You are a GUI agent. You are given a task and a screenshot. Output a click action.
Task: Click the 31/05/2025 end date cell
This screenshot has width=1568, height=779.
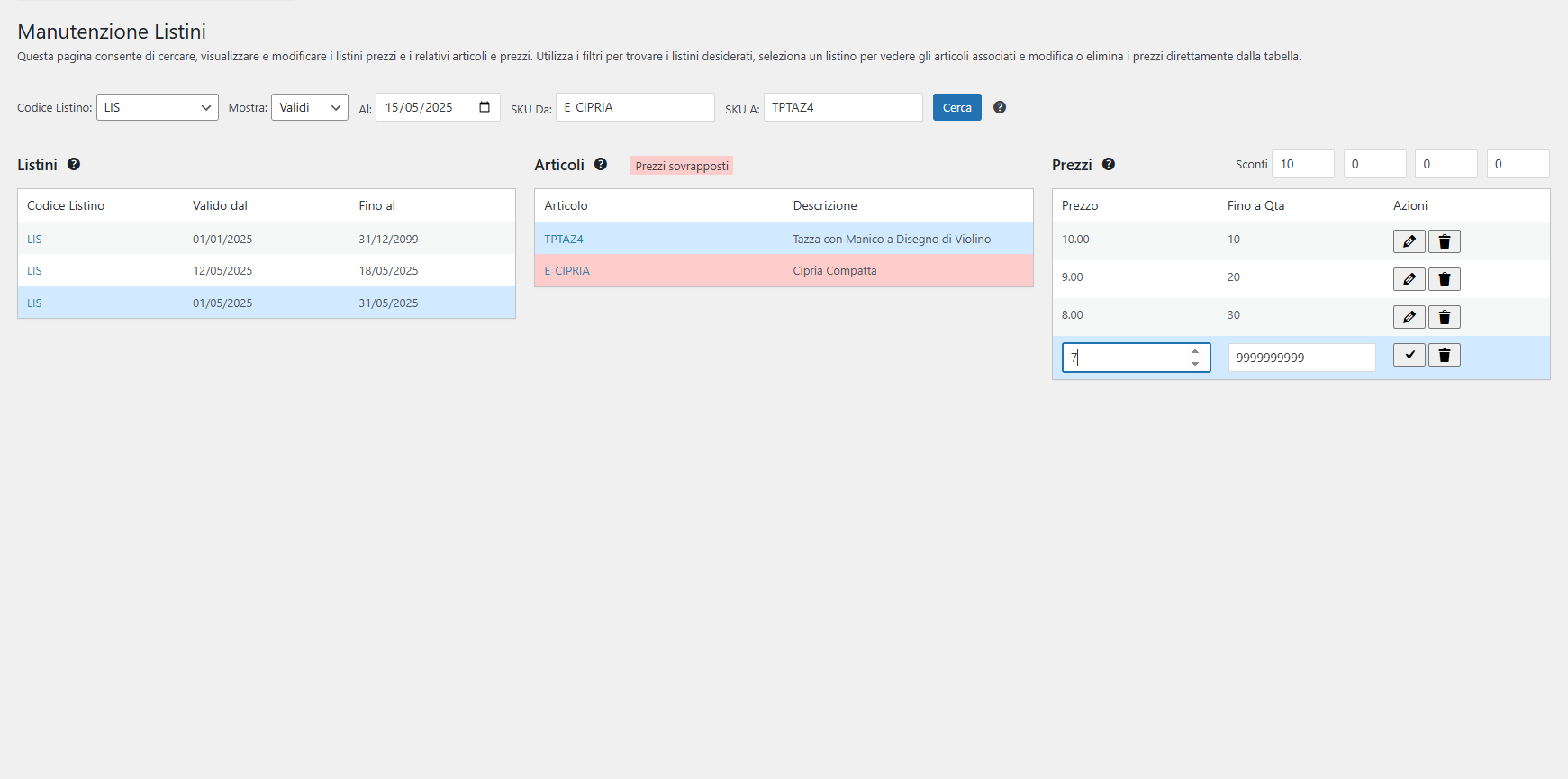coord(388,303)
